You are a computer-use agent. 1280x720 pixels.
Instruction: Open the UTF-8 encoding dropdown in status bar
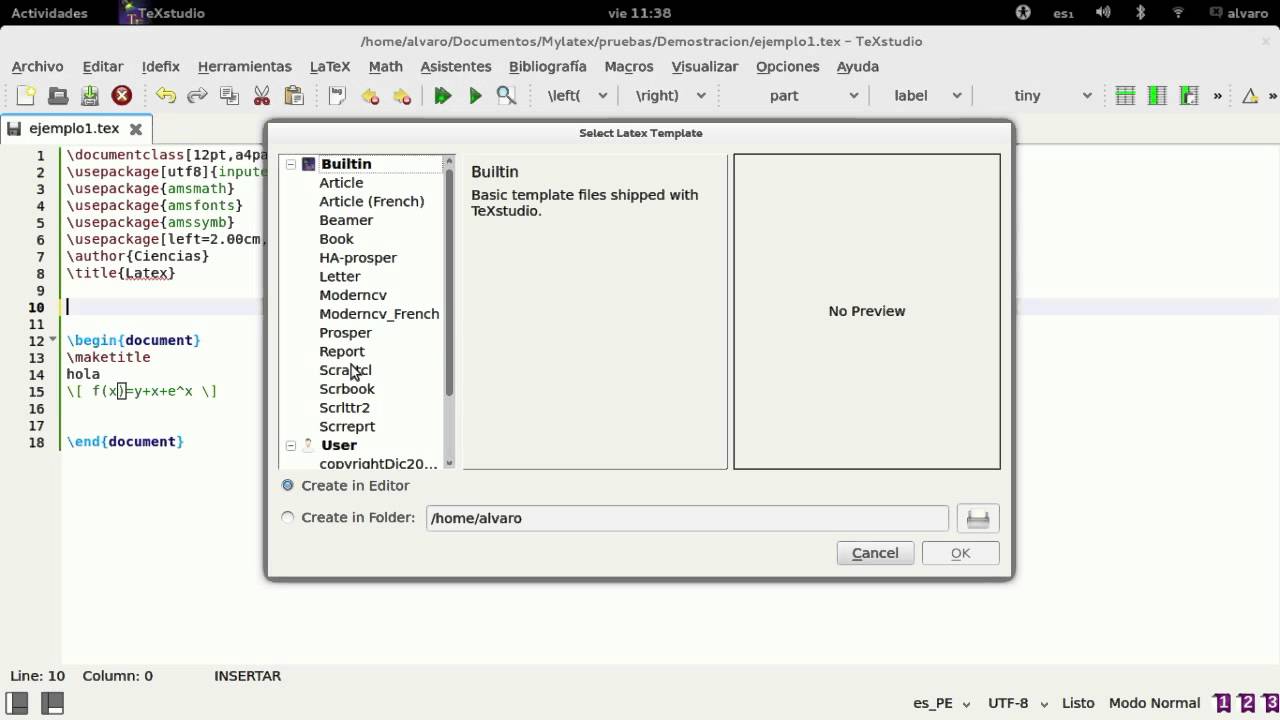click(x=1017, y=703)
